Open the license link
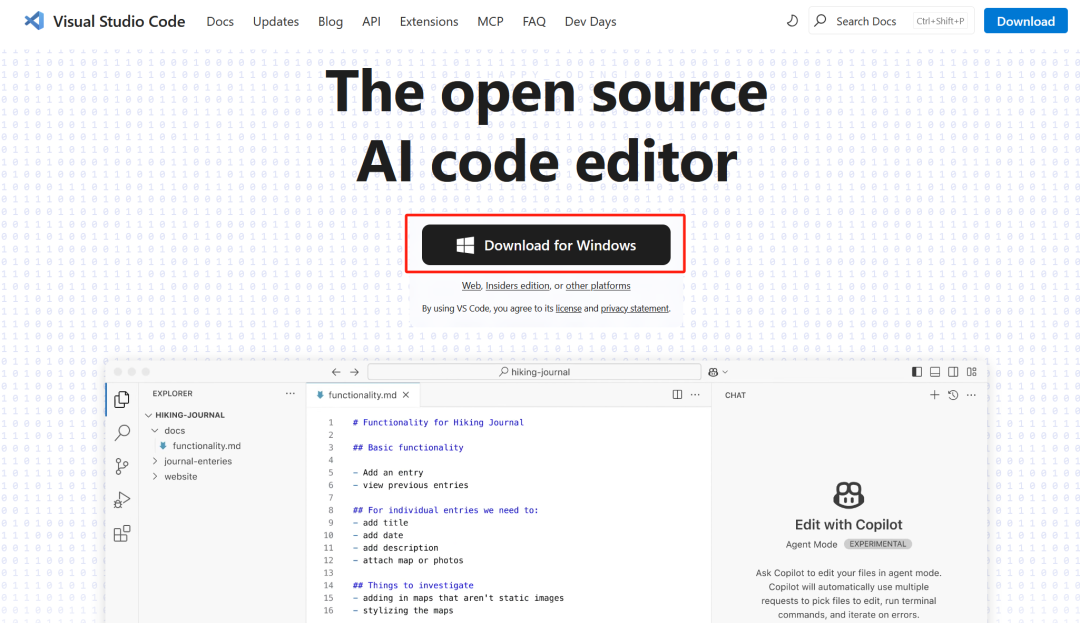The image size is (1080, 623). 568,308
